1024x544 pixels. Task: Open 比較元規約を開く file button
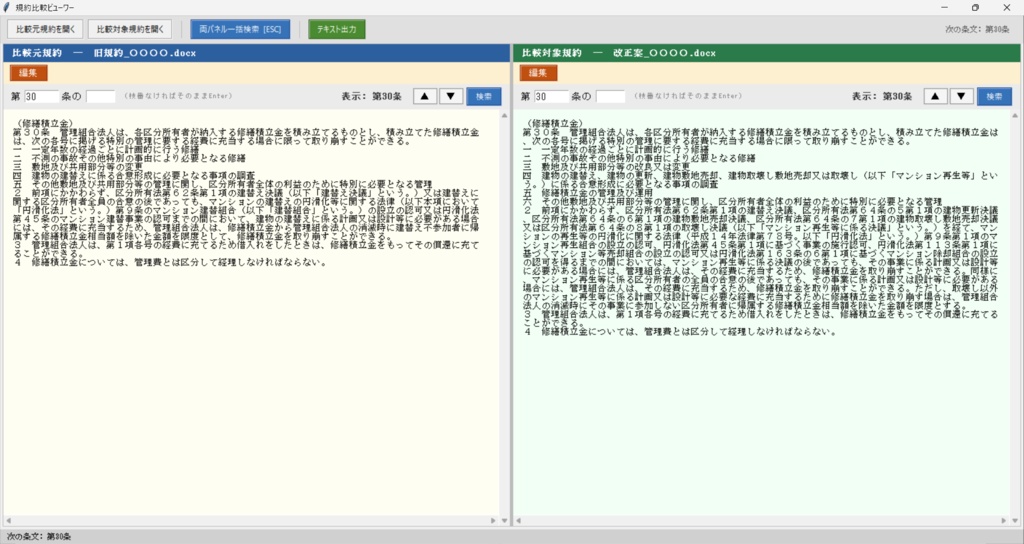[45, 29]
